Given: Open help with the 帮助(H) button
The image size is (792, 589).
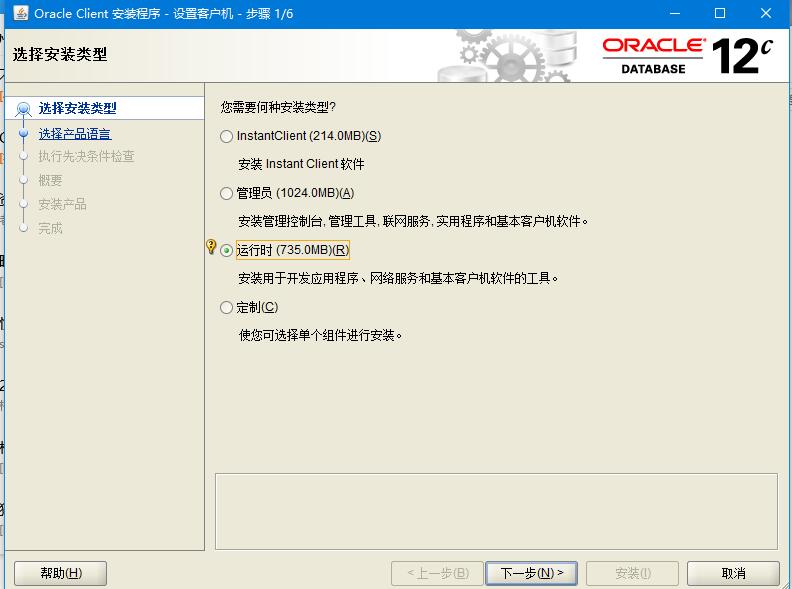Looking at the screenshot, I should tap(61, 573).
